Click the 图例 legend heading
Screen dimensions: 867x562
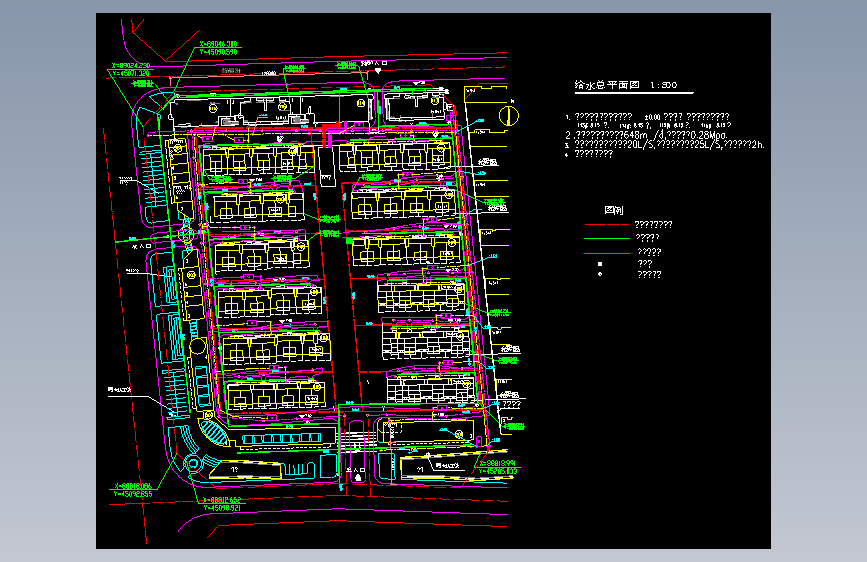tap(614, 210)
